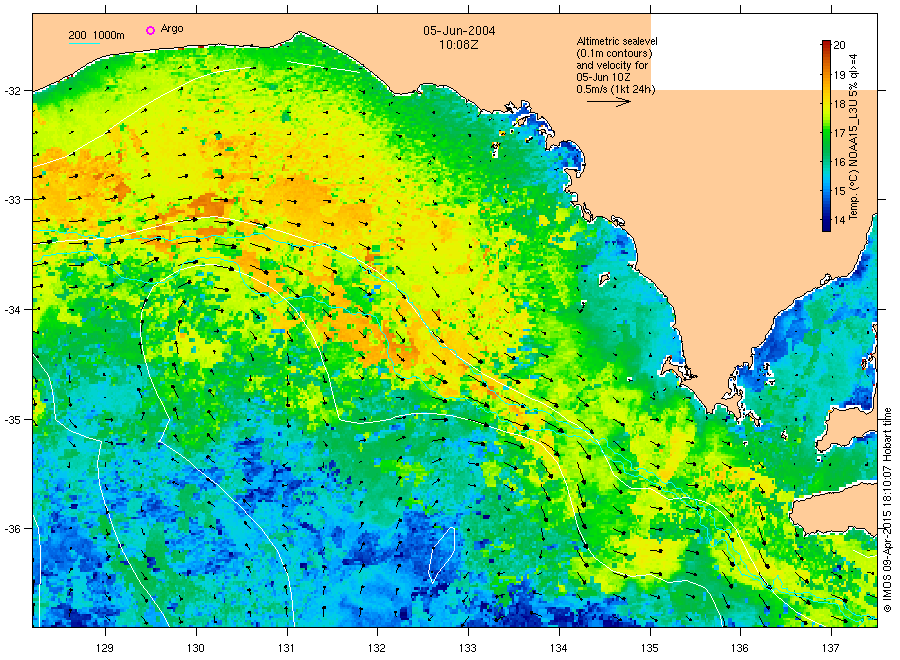Click the '10:08Z' time label
The height and width of the screenshot is (660, 900).
click(x=459, y=45)
